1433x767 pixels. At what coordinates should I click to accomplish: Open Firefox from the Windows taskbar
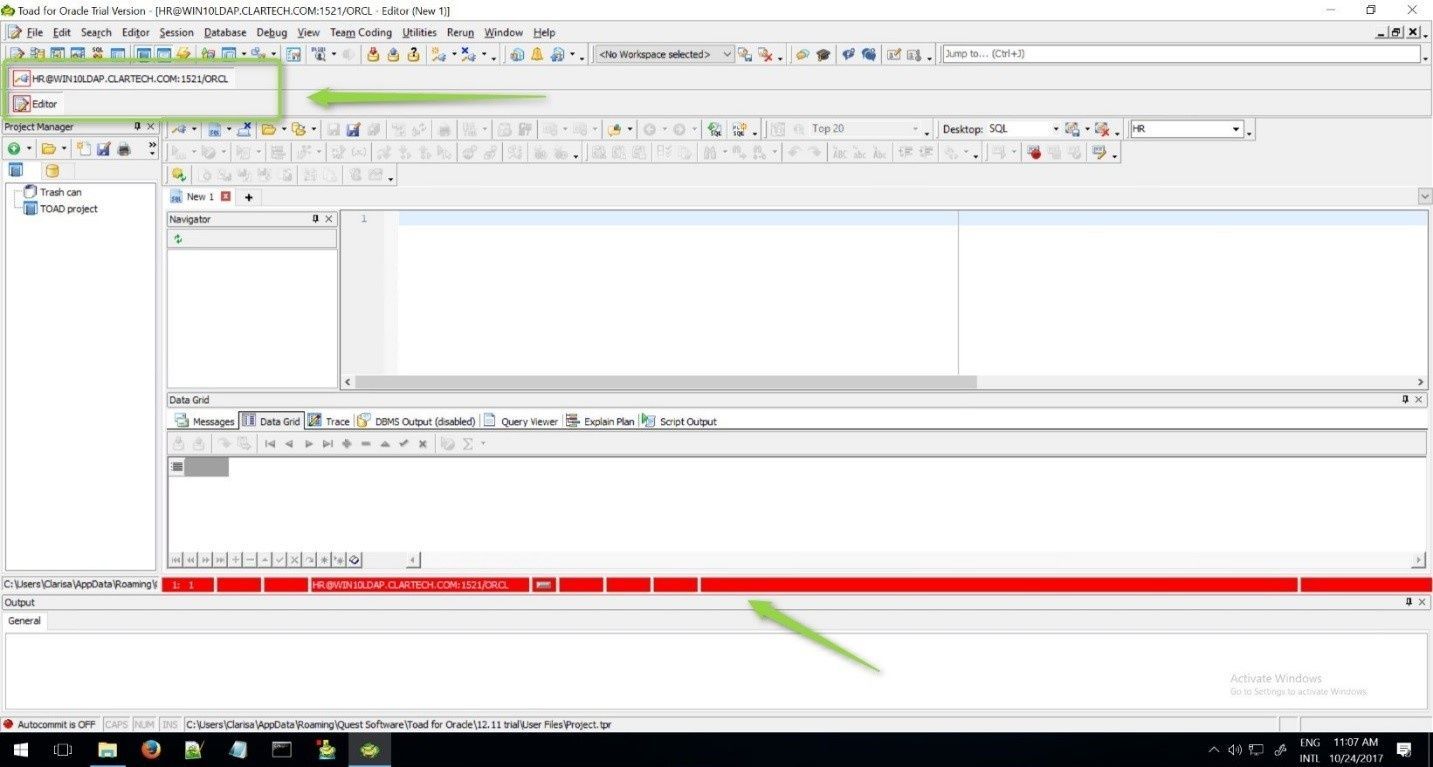pyautogui.click(x=151, y=749)
